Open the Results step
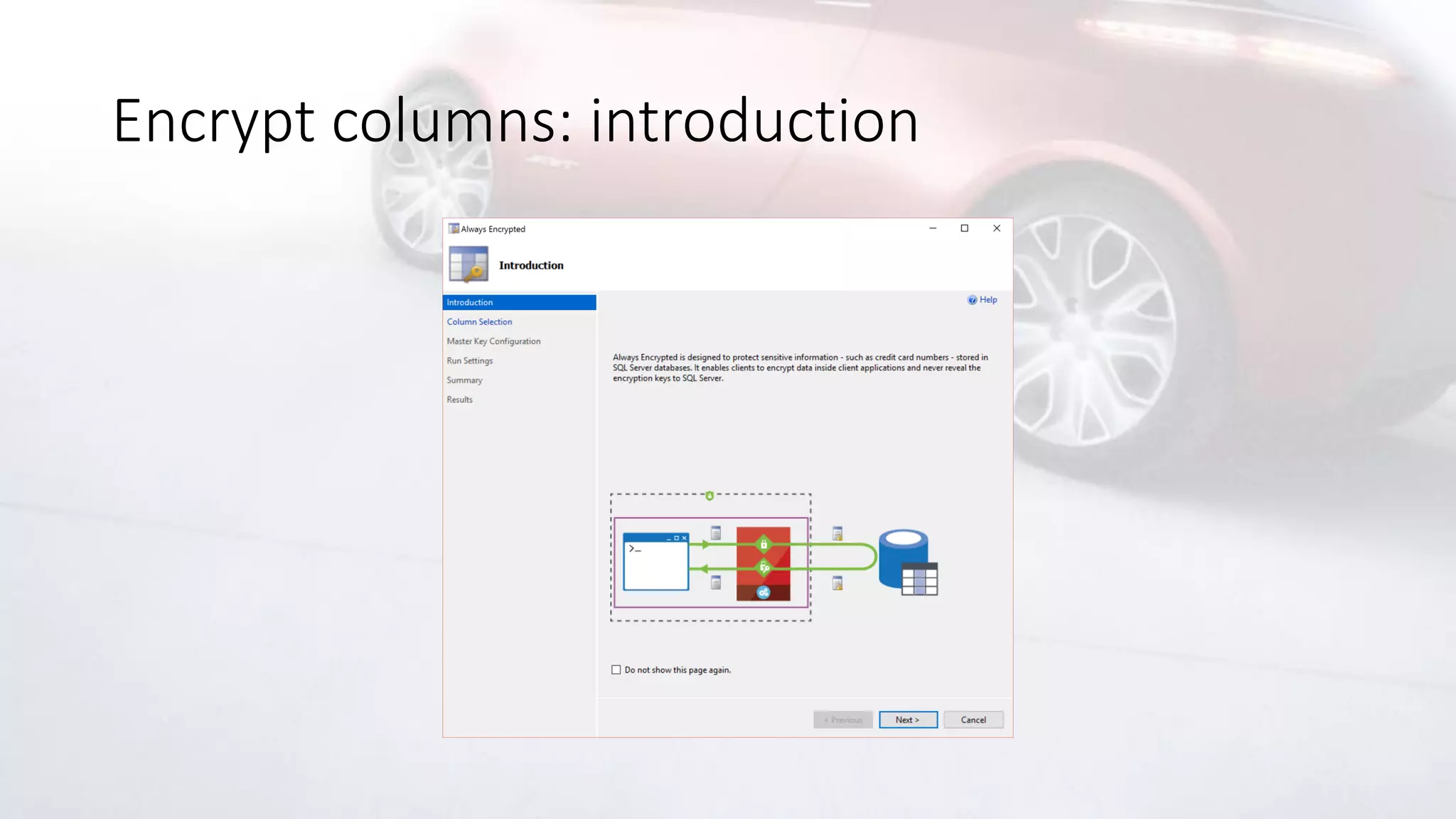The width and height of the screenshot is (1456, 819). point(459,400)
